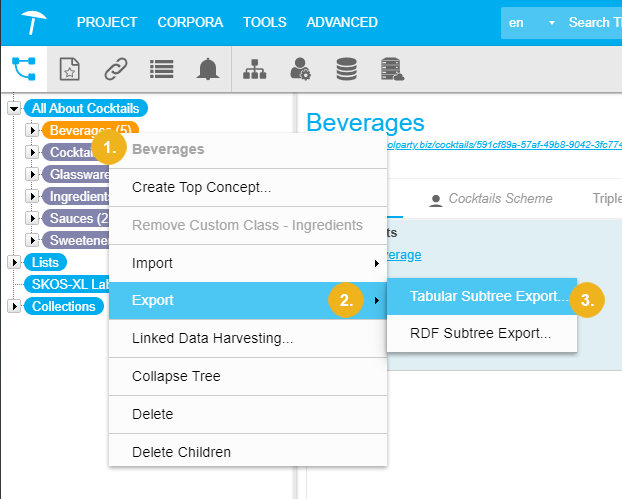Viewport: 622px width, 499px height.
Task: Collapse the All About Cocktails tree node
Action: tap(14, 108)
